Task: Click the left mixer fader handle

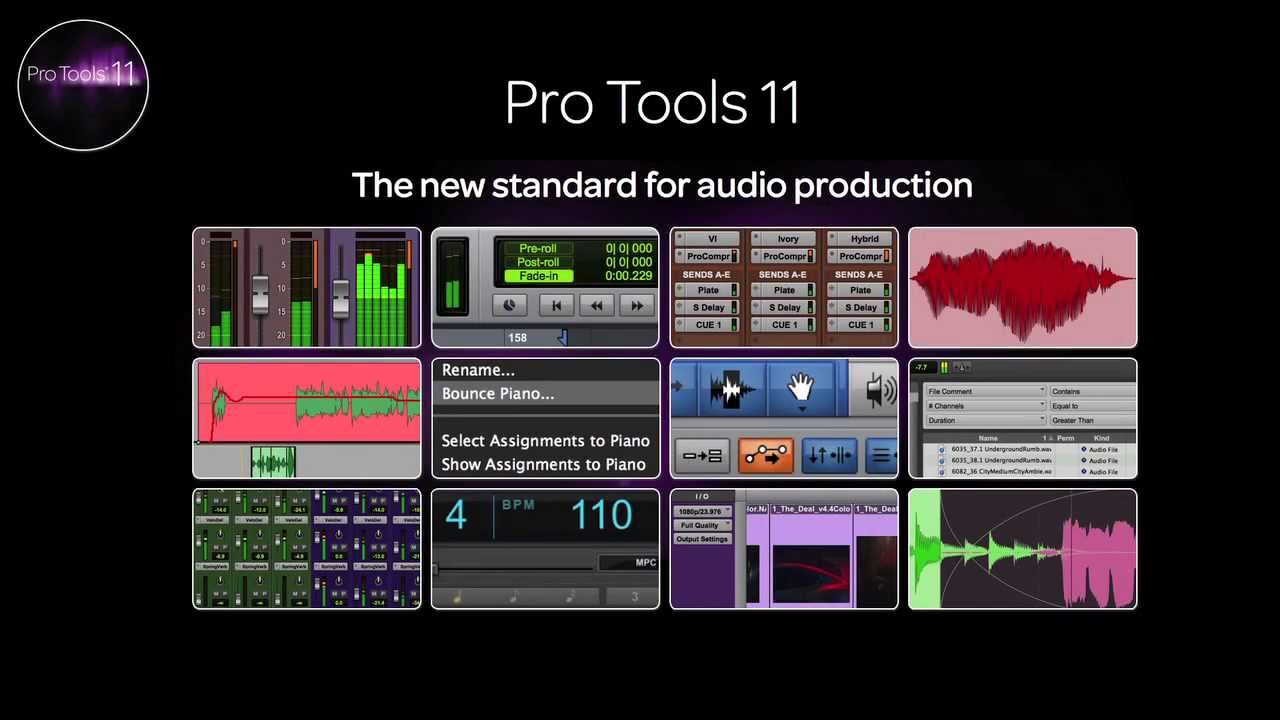Action: tap(260, 294)
